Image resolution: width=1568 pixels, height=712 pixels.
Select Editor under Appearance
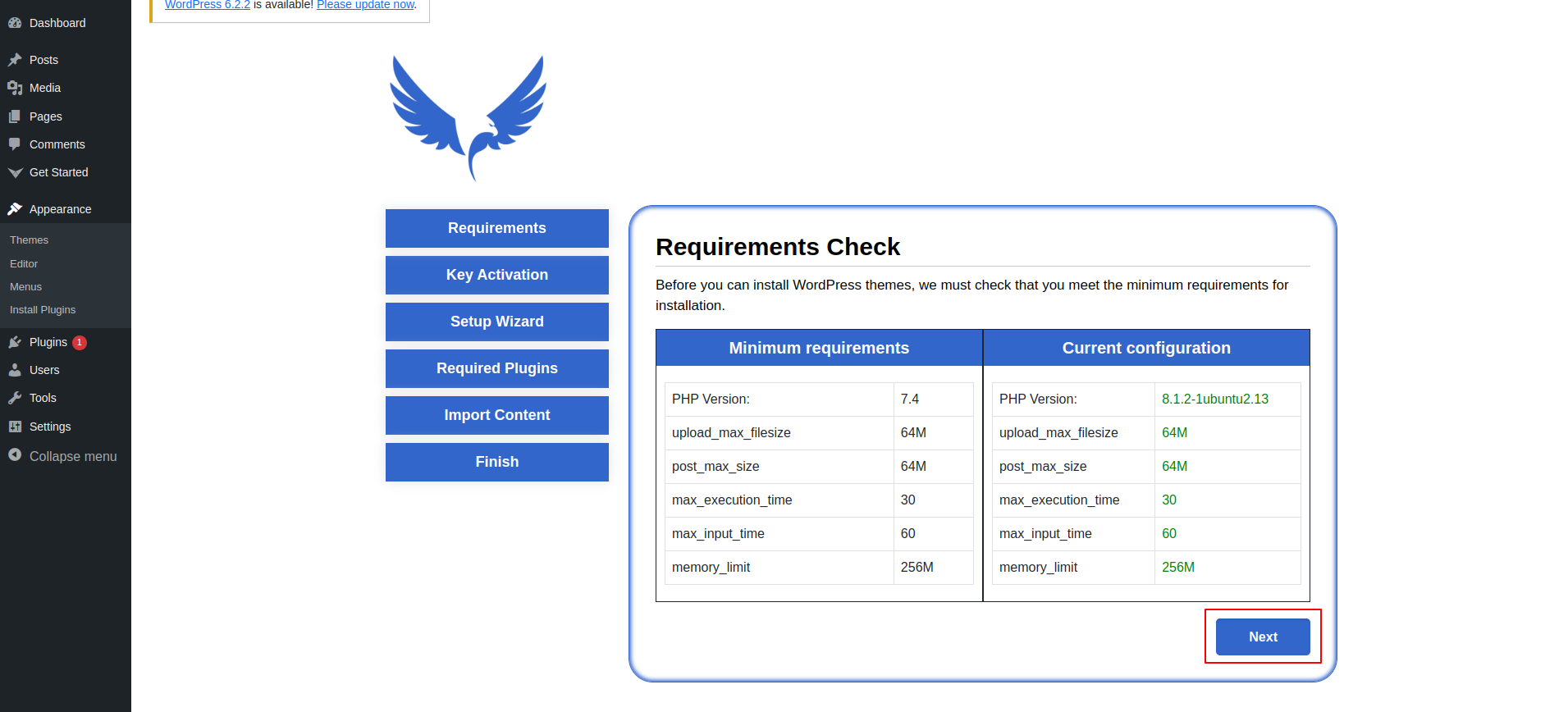(24, 264)
